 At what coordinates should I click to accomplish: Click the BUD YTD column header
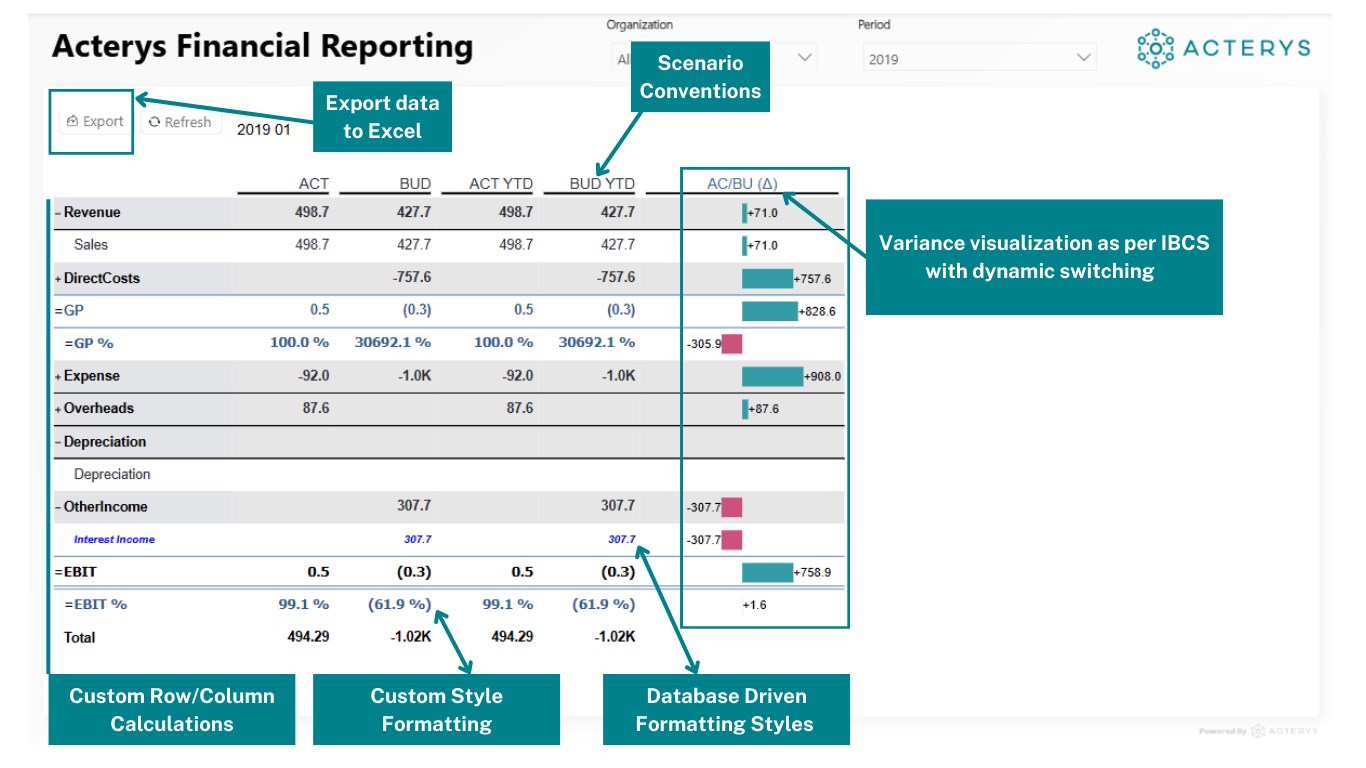tap(602, 184)
